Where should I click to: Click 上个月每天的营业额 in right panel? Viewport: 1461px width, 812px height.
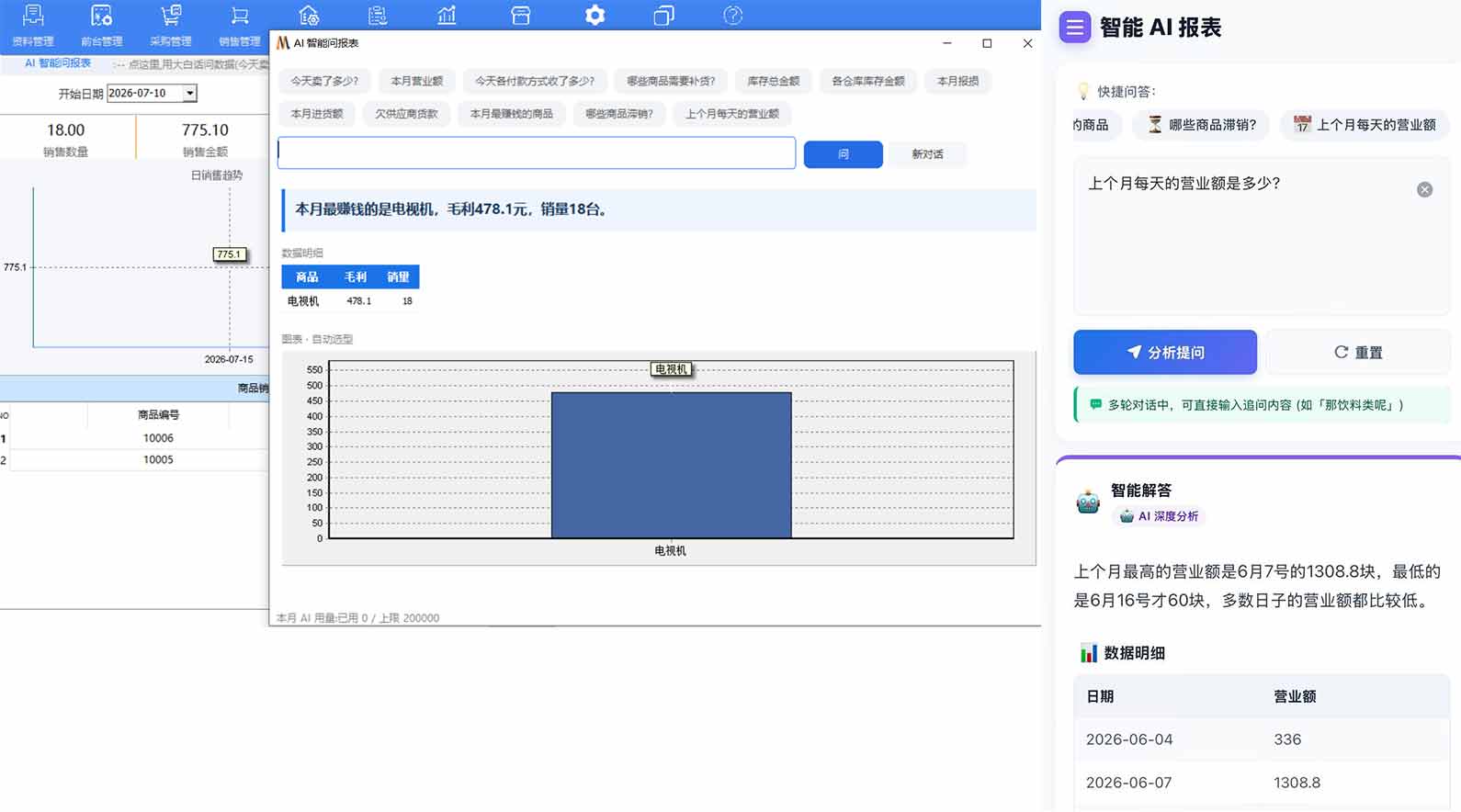[x=1365, y=125]
